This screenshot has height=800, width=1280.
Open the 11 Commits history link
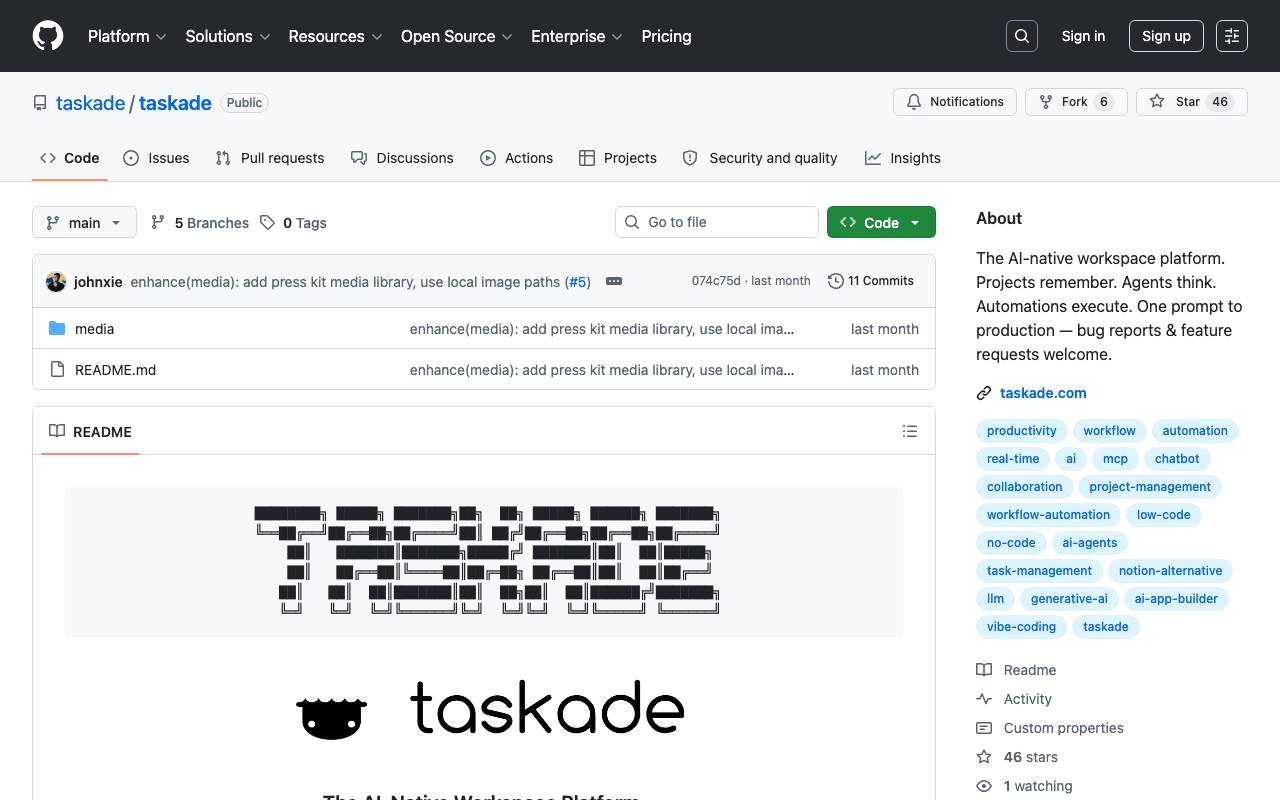871,281
